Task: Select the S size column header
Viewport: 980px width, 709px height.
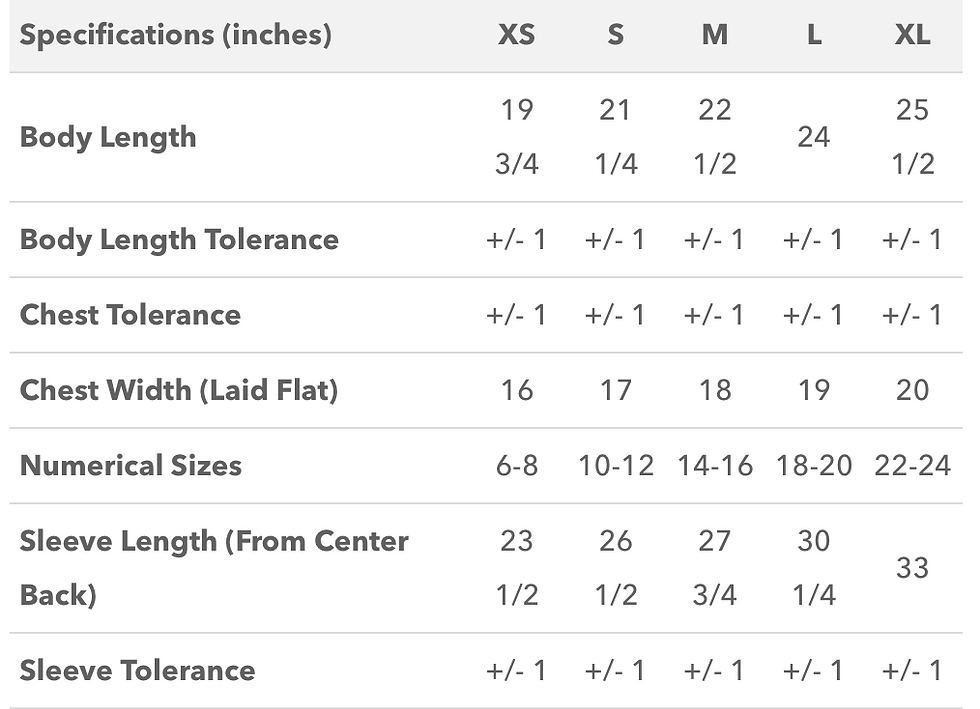Action: click(x=615, y=35)
